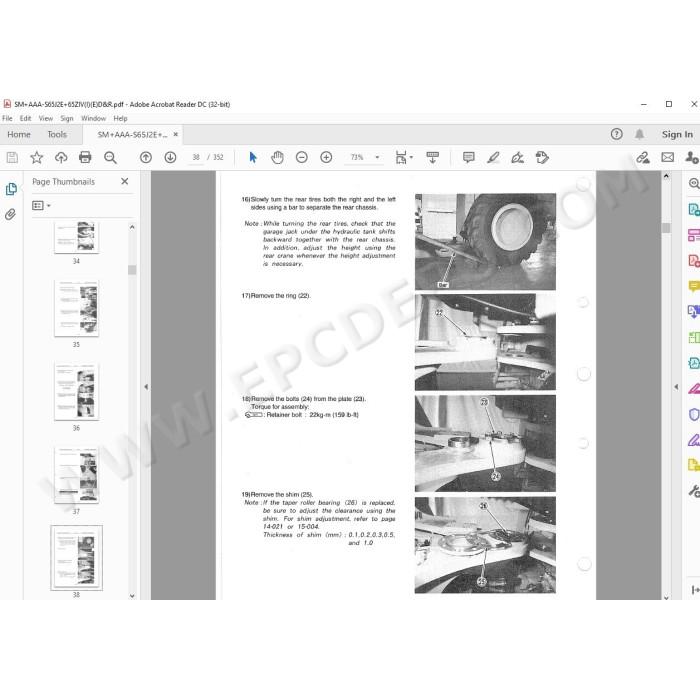This screenshot has width=700, height=700.
Task: Switch to the Tools tab
Action: pyautogui.click(x=57, y=134)
